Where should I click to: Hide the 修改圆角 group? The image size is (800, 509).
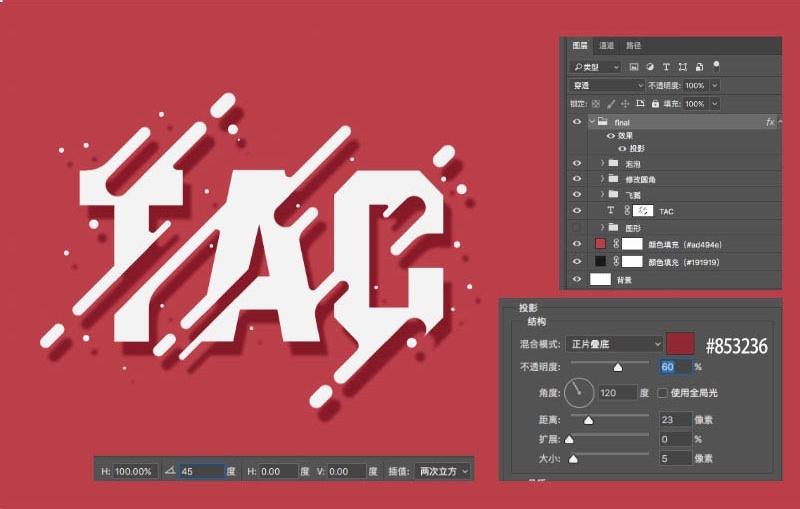pyautogui.click(x=577, y=179)
